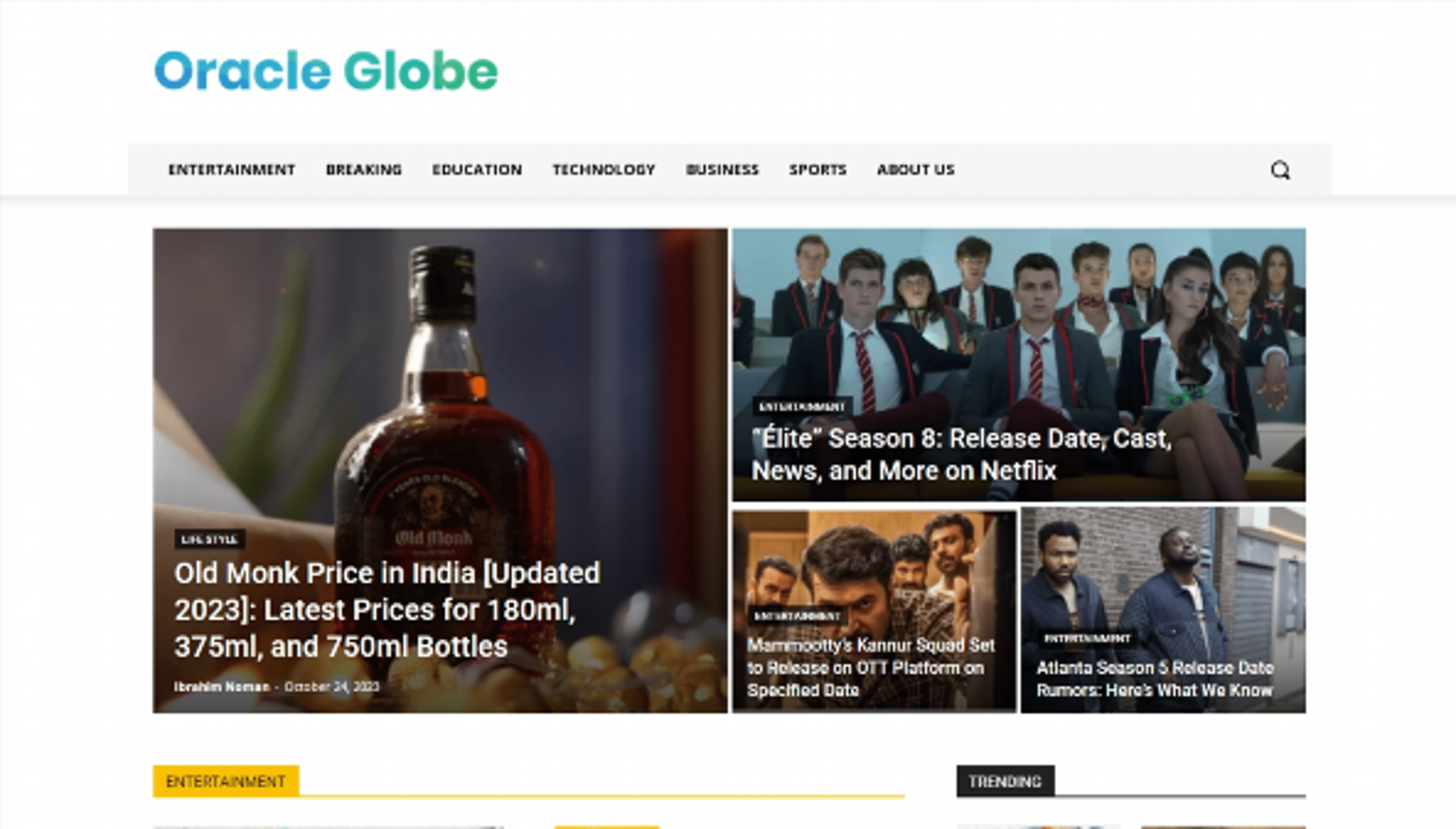The image size is (1456, 829).
Task: Select Technology in the navigation bar
Action: pyautogui.click(x=604, y=170)
